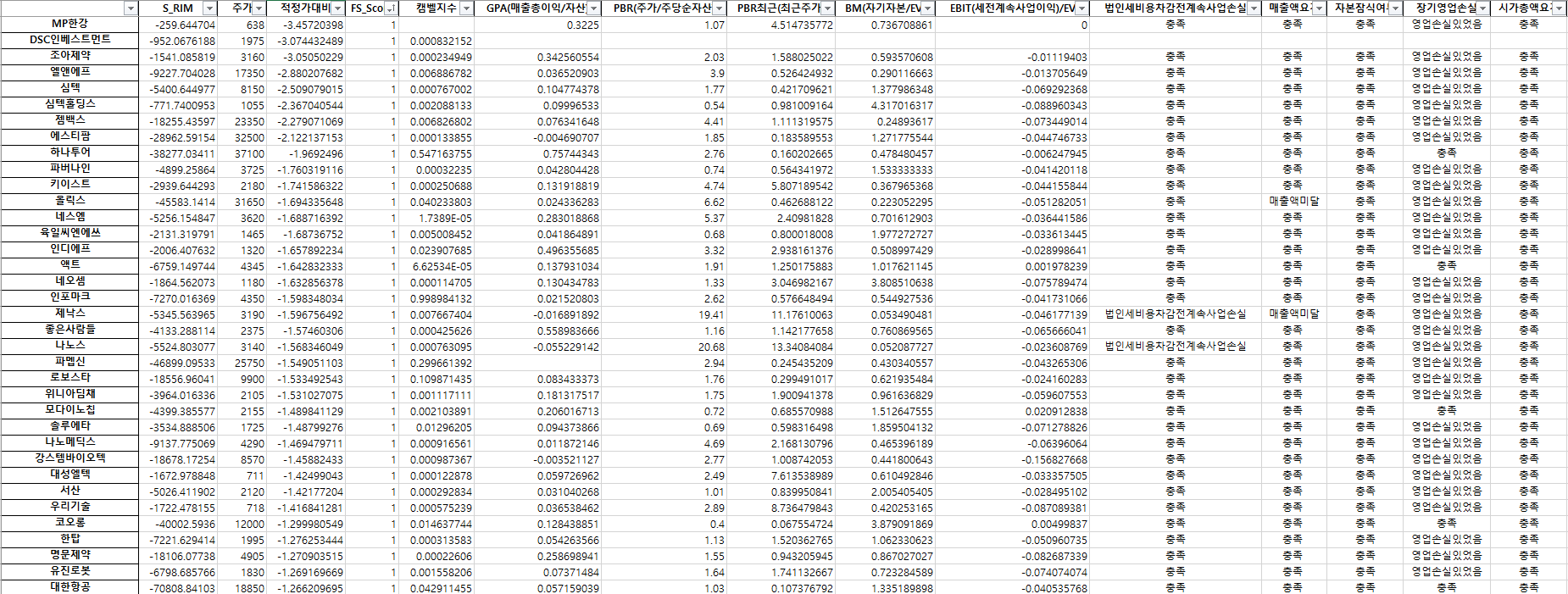Click the 조아제약 row name cell

[x=70, y=57]
